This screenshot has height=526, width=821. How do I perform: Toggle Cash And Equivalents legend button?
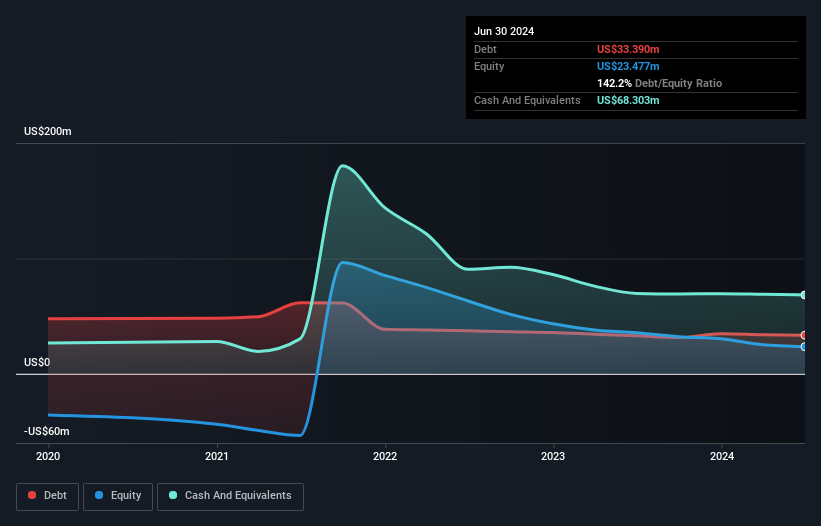(x=230, y=496)
